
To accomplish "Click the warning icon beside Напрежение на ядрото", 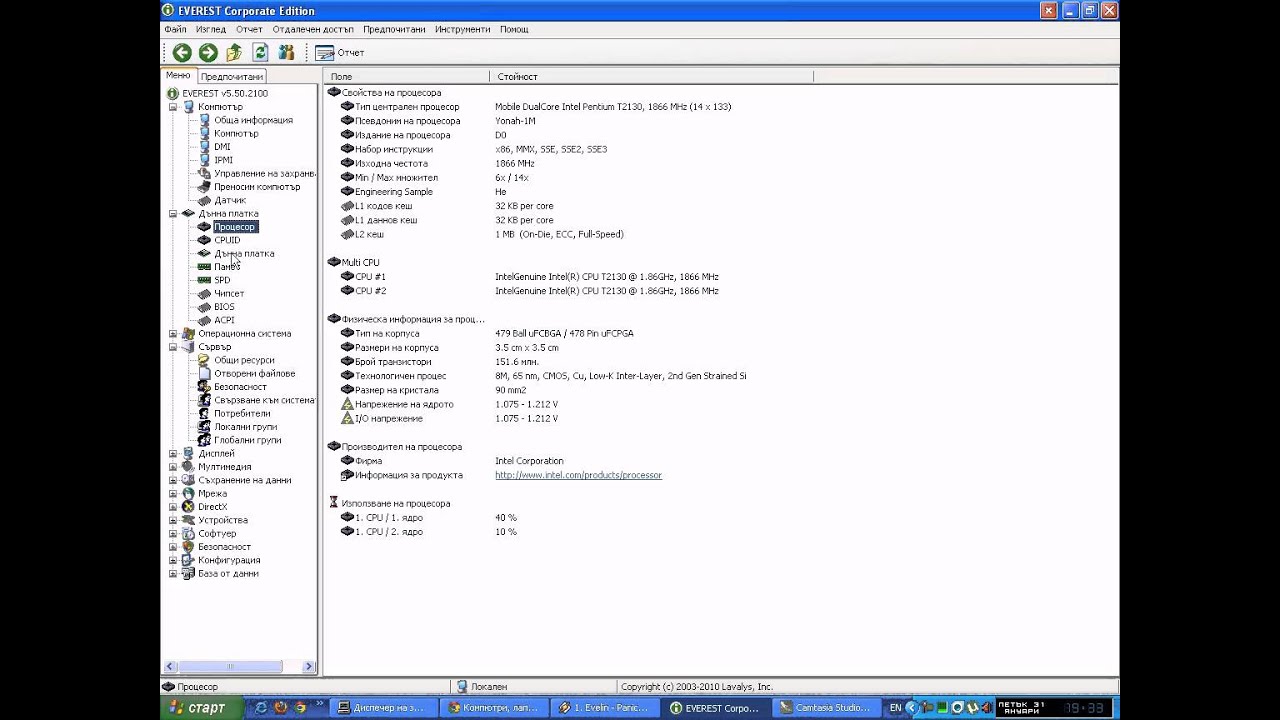I will pos(347,404).
